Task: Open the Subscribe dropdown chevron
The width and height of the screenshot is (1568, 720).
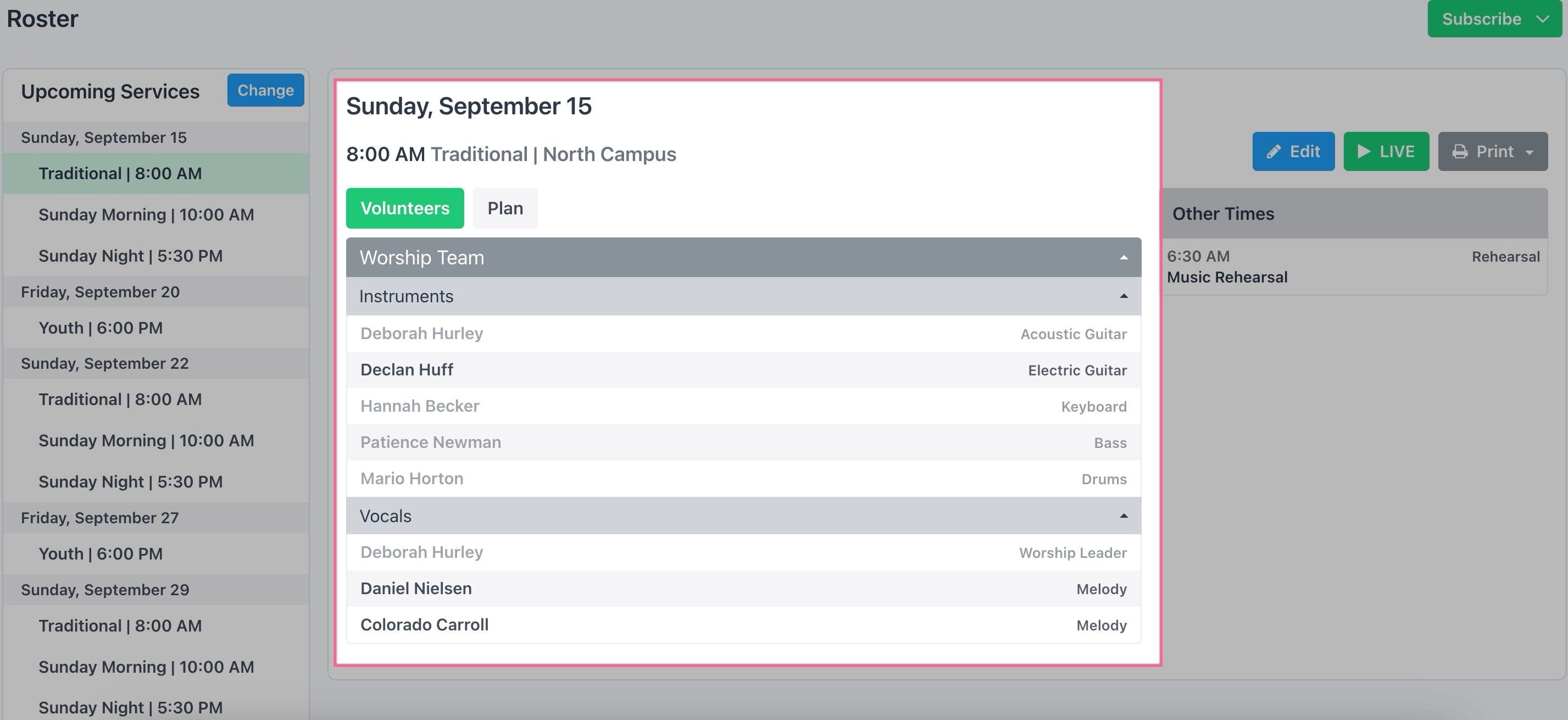Action: pyautogui.click(x=1542, y=19)
